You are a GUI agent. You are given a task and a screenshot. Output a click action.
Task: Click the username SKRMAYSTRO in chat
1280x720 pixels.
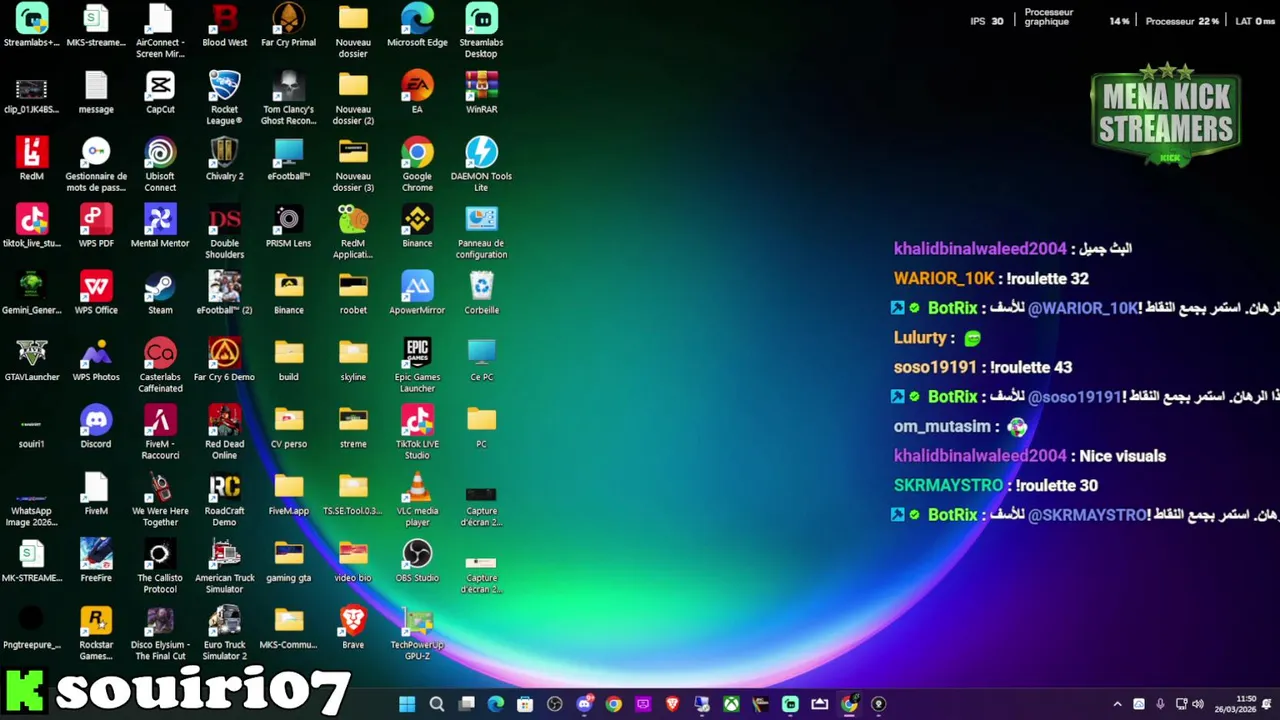(x=948, y=485)
